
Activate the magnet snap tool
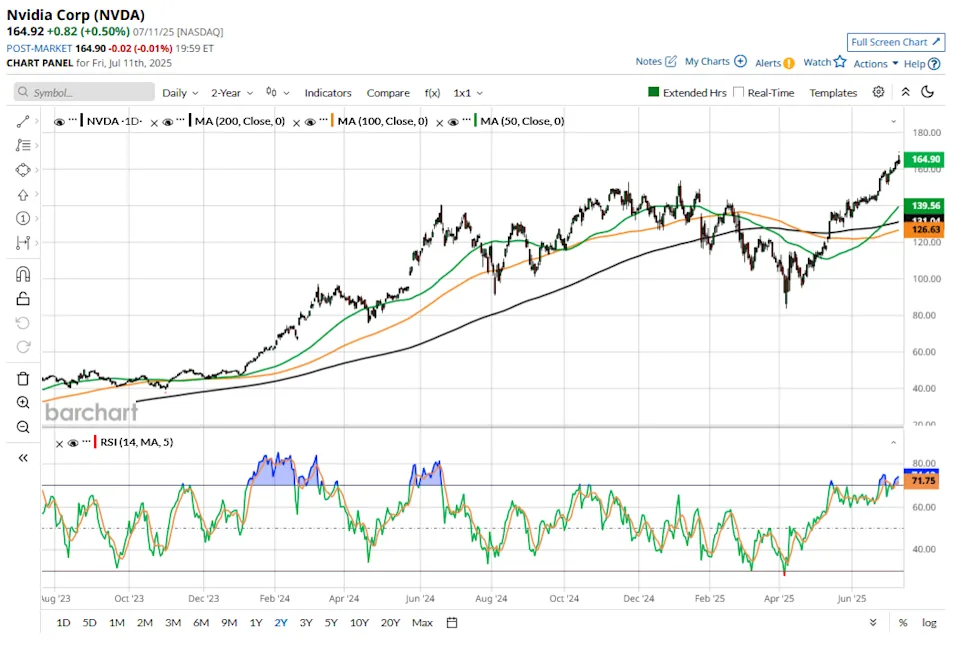[x=22, y=274]
